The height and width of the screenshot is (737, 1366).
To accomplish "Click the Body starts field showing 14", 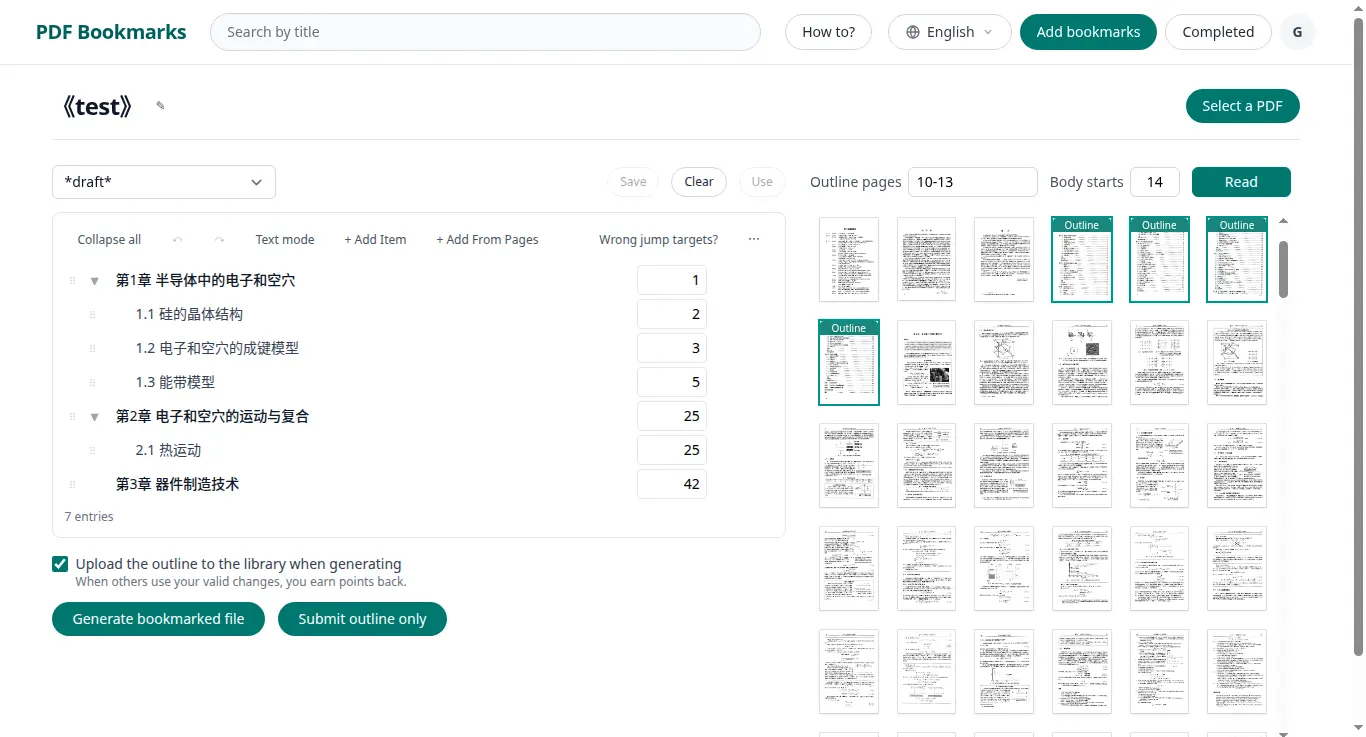I will [1155, 182].
